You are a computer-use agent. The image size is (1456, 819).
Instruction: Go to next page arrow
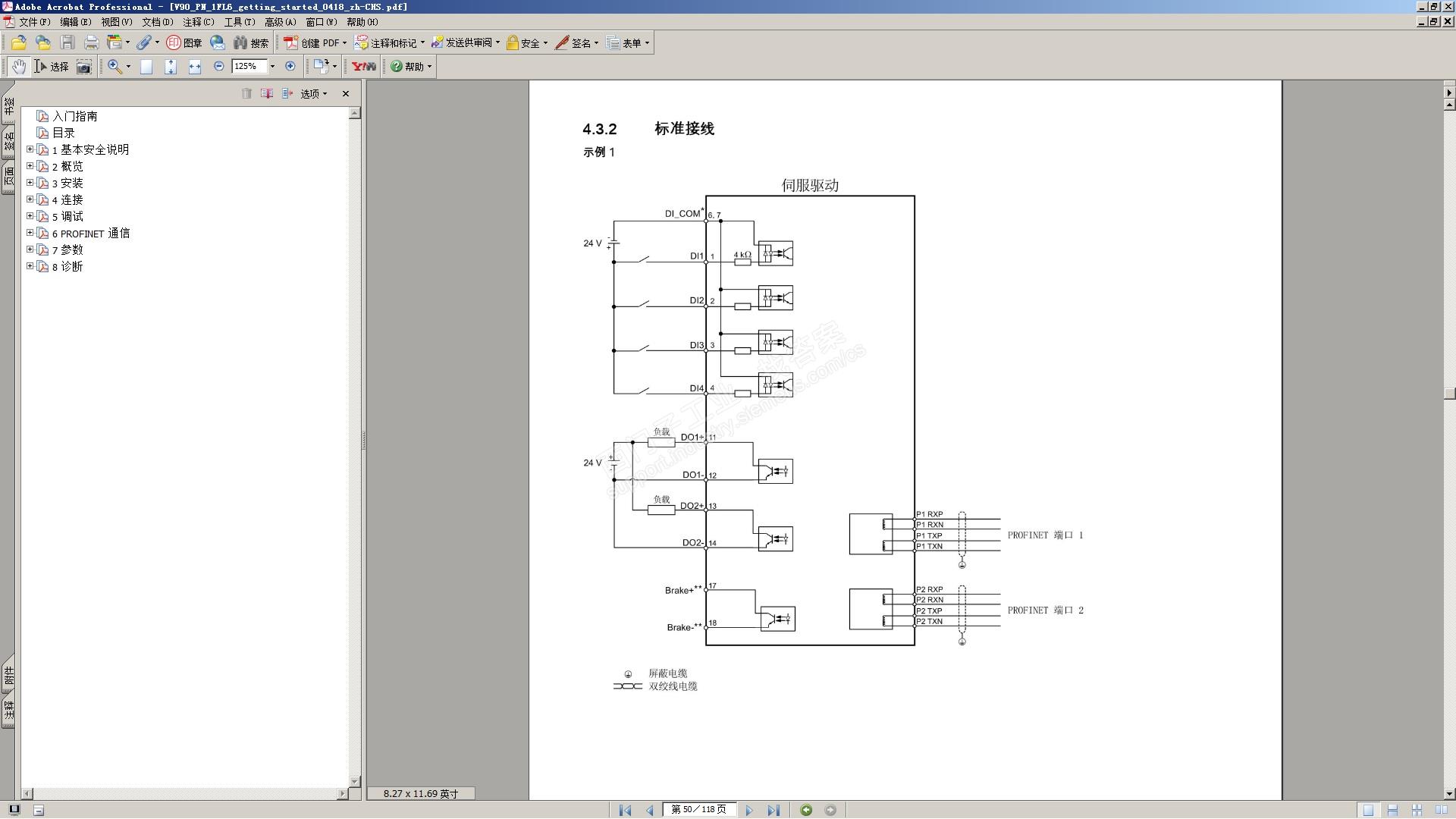coord(749,810)
